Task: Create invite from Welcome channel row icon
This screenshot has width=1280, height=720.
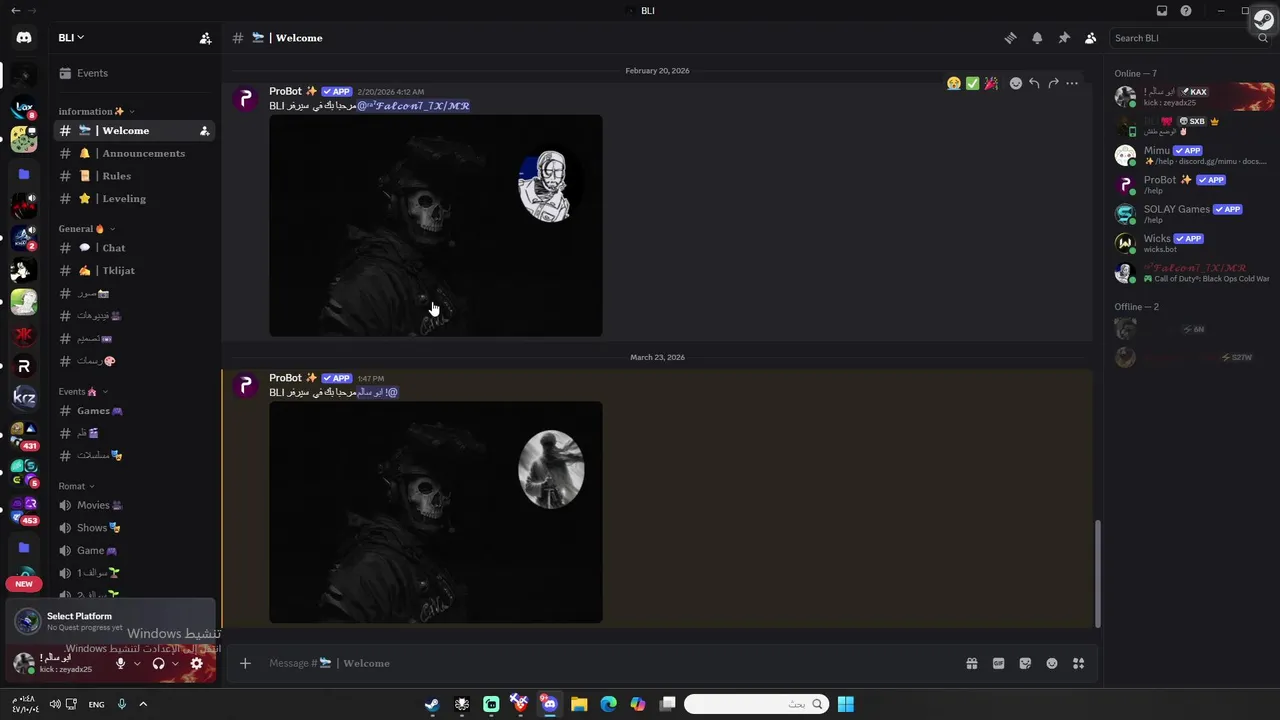Action: coord(204,131)
